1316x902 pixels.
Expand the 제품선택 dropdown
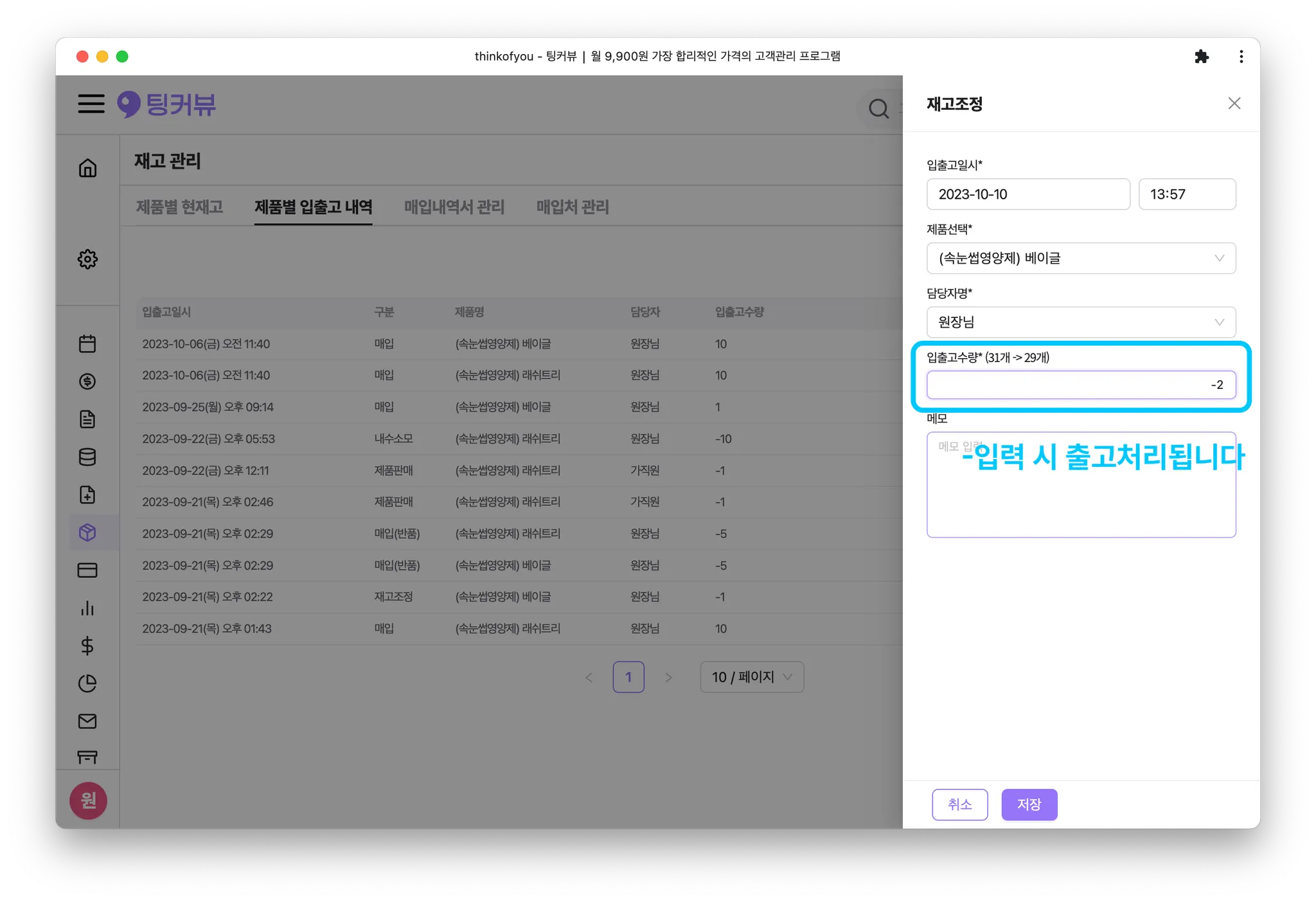click(x=1081, y=258)
